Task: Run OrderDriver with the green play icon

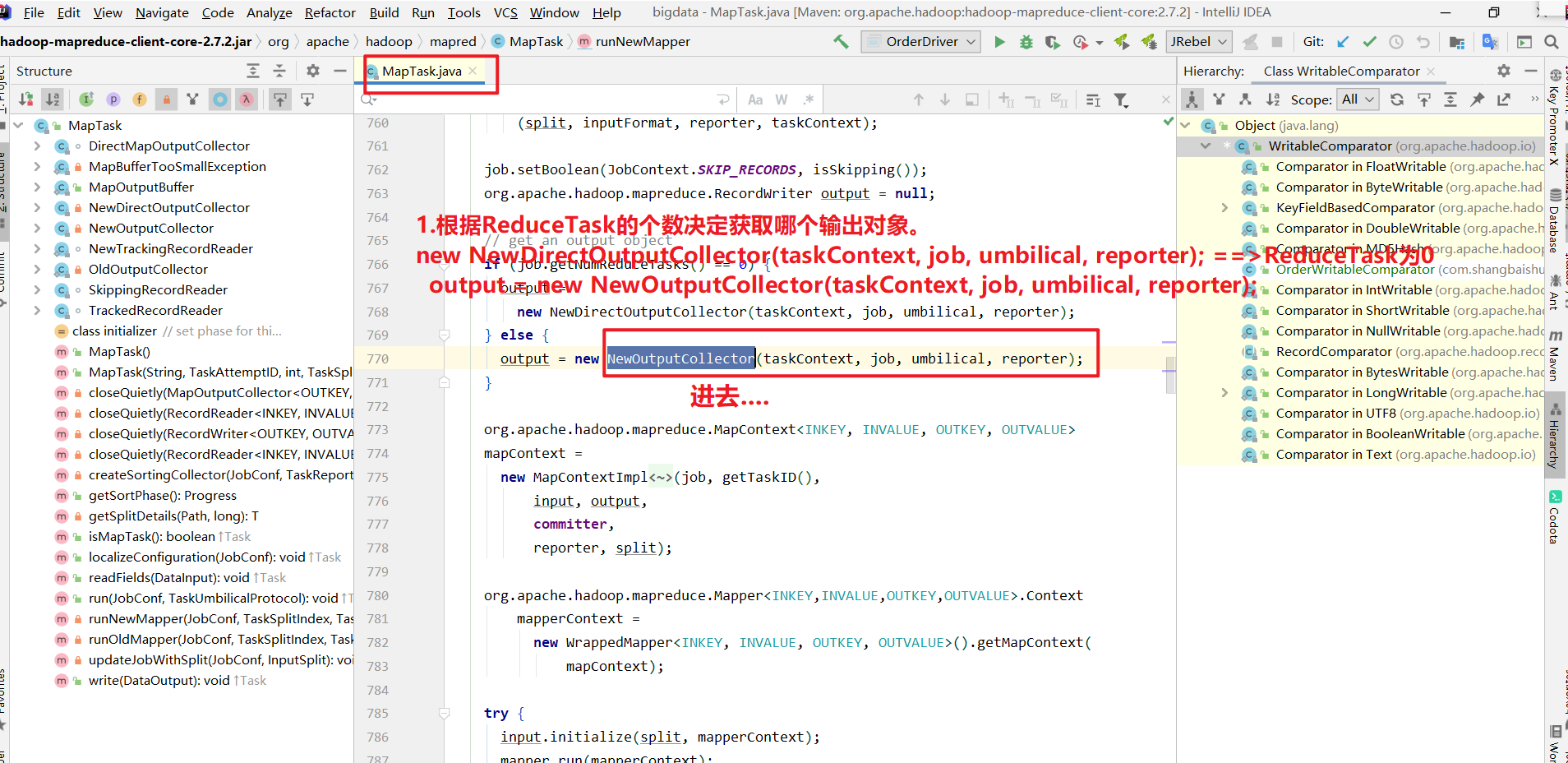Action: pos(999,42)
